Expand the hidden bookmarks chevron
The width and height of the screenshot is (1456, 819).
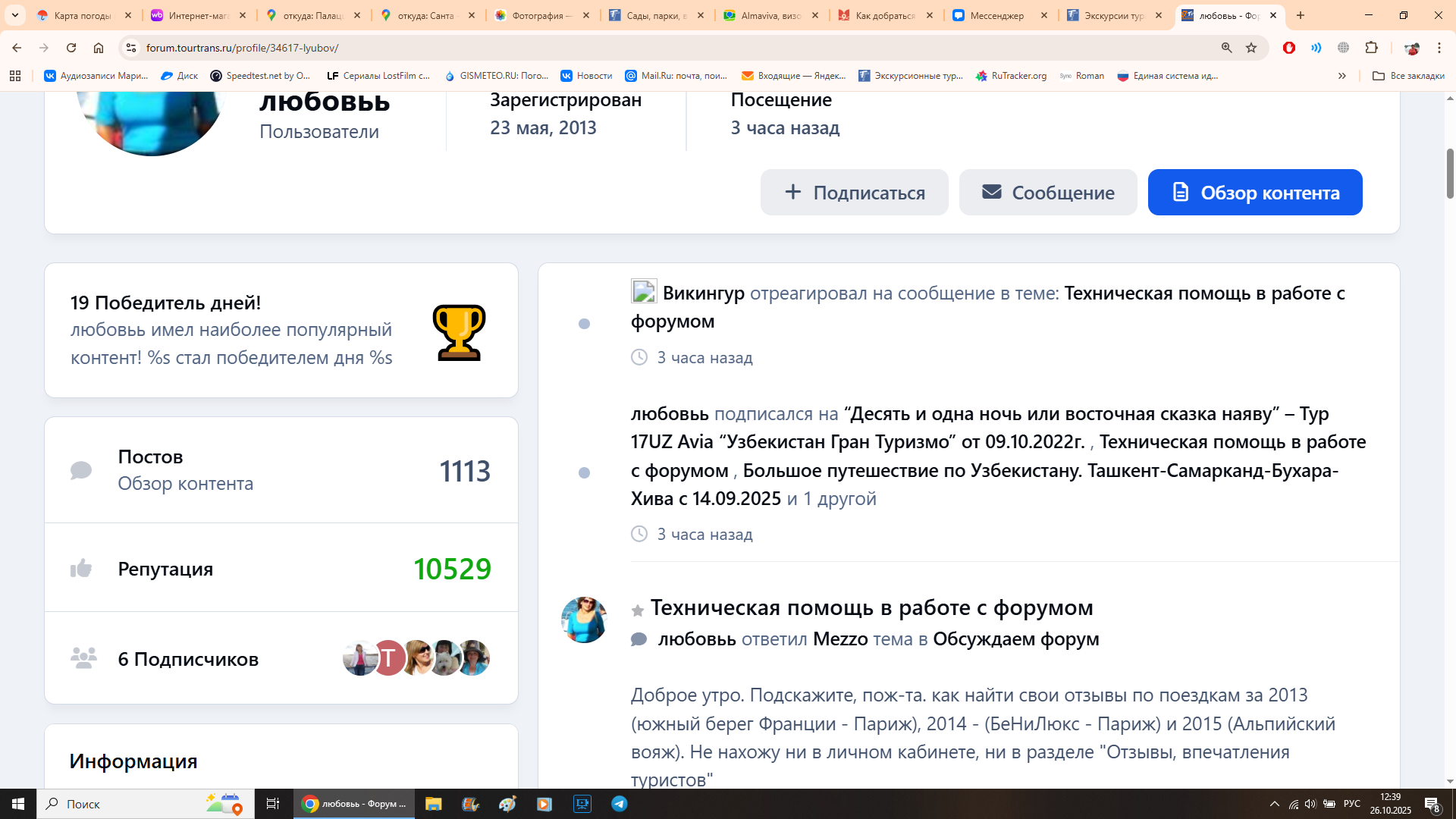tap(1341, 76)
